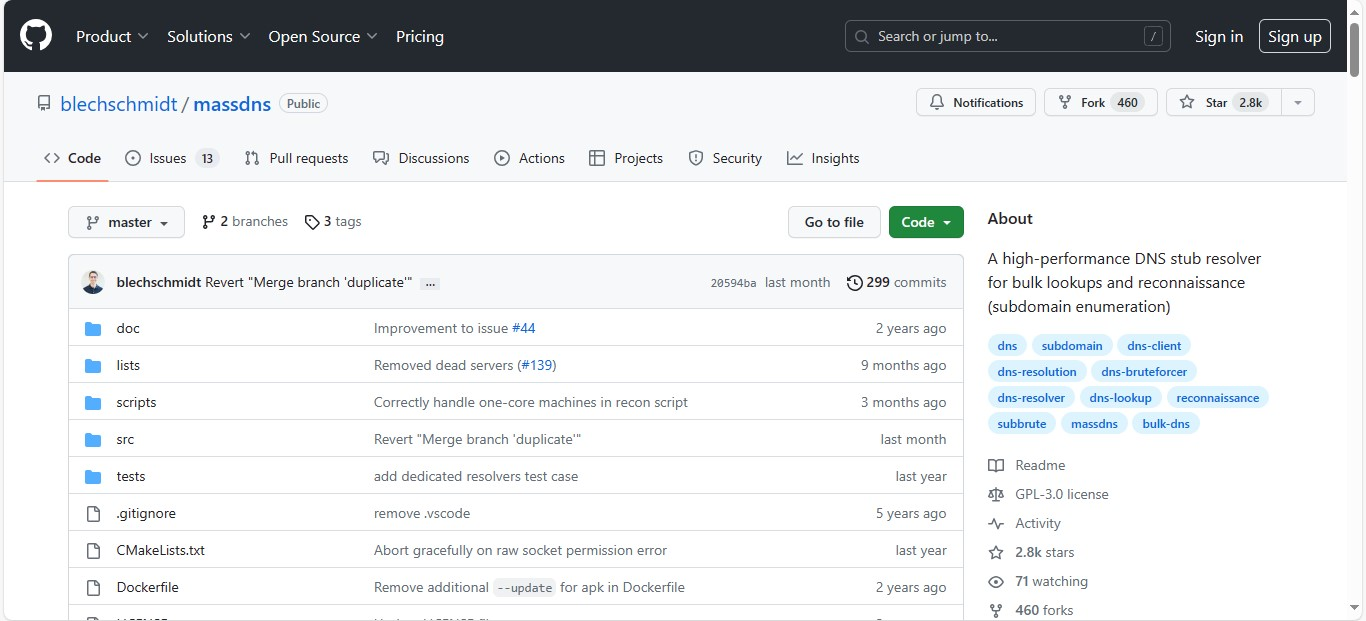
Task: Switch to Pull requests tab
Action: coord(296,158)
